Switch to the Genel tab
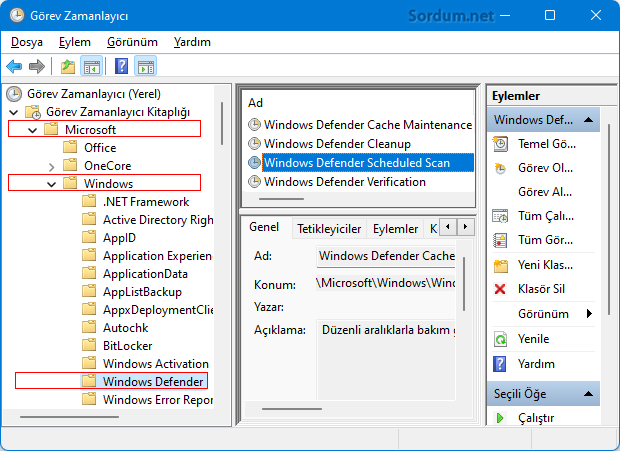The height and width of the screenshot is (451, 620). pos(264,227)
